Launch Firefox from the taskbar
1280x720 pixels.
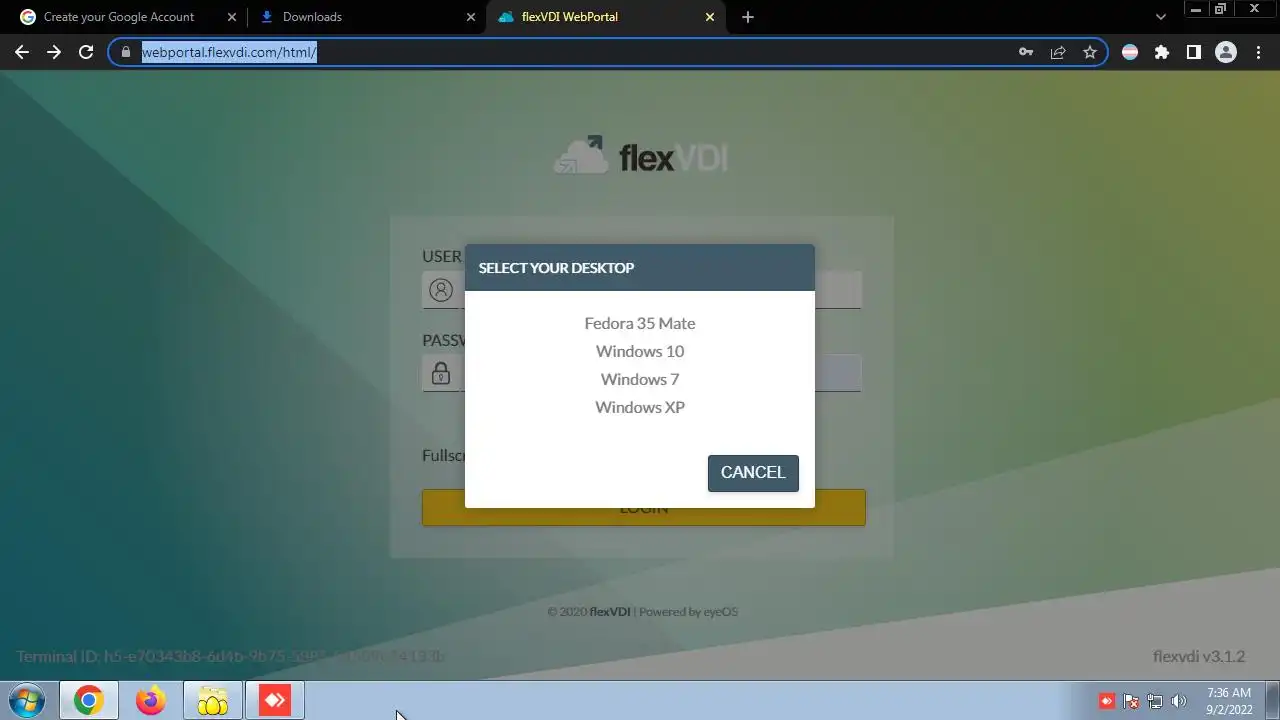151,701
